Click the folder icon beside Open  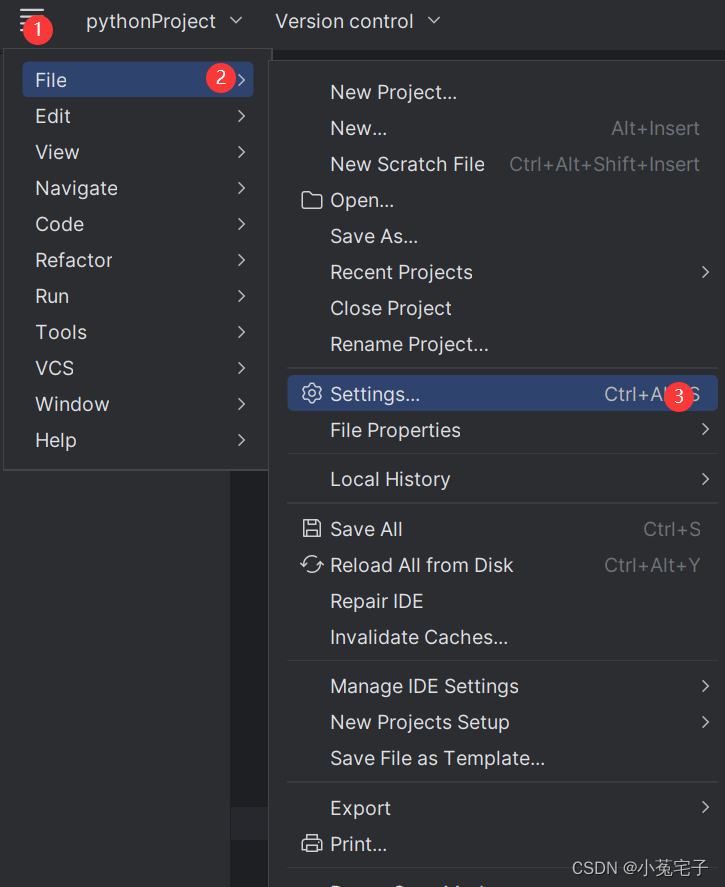312,200
